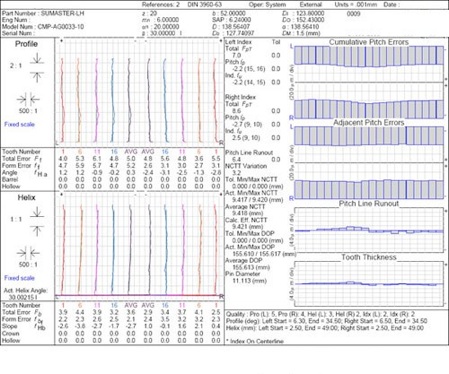
Task: Click the Helix 1:1 vertical scale arrows icon
Action: (37, 221)
